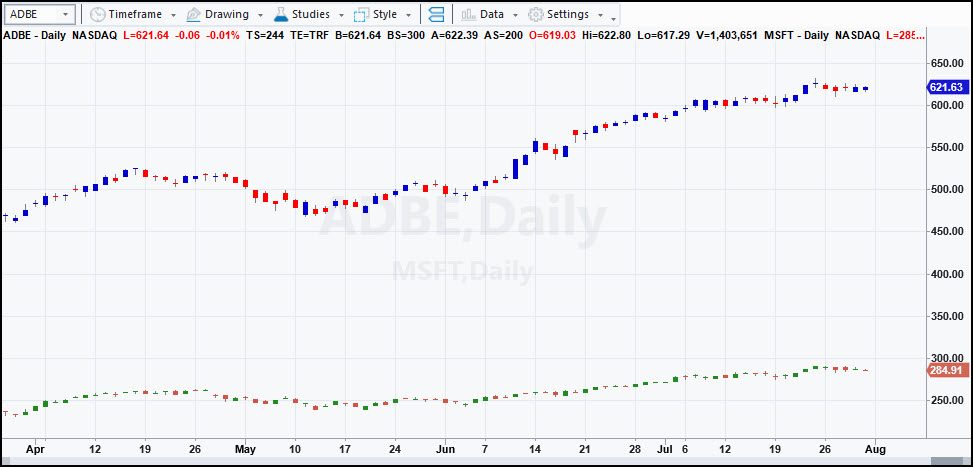Click the 600.00 price axis label
973x467 pixels.
pos(946,105)
